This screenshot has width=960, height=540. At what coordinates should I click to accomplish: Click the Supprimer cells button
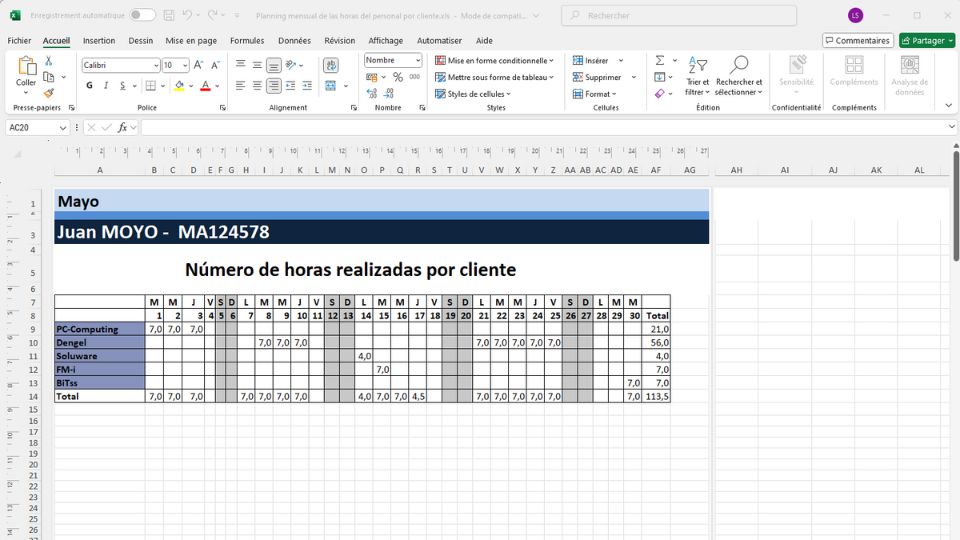pyautogui.click(x=596, y=77)
